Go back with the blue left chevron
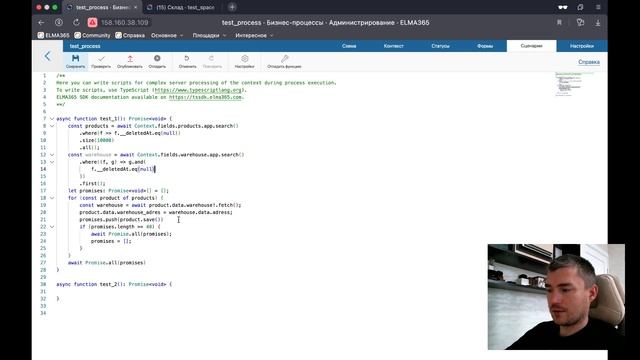This screenshot has height=360, width=640. 47,56
